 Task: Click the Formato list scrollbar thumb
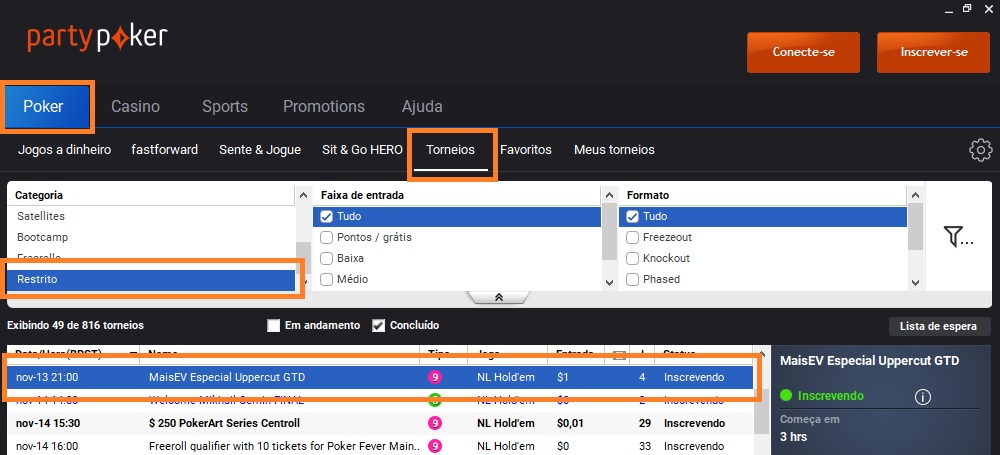coord(915,228)
